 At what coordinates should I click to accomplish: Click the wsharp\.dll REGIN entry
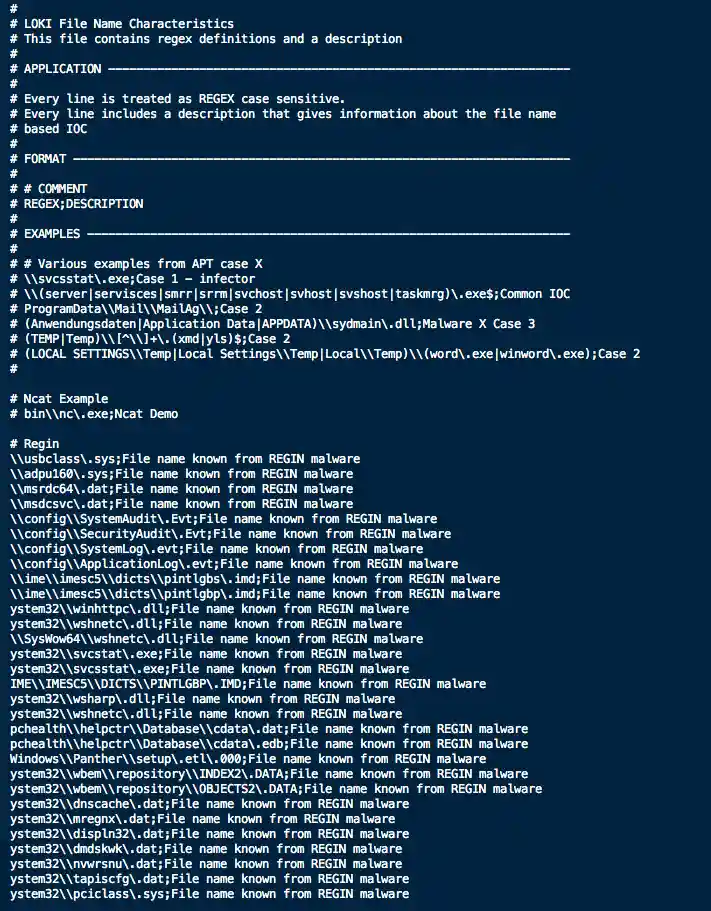[202, 699]
